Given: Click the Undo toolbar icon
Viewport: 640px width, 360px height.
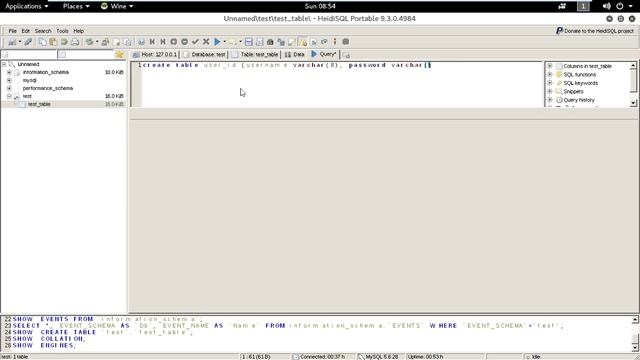Looking at the screenshot, I should point(64,42).
